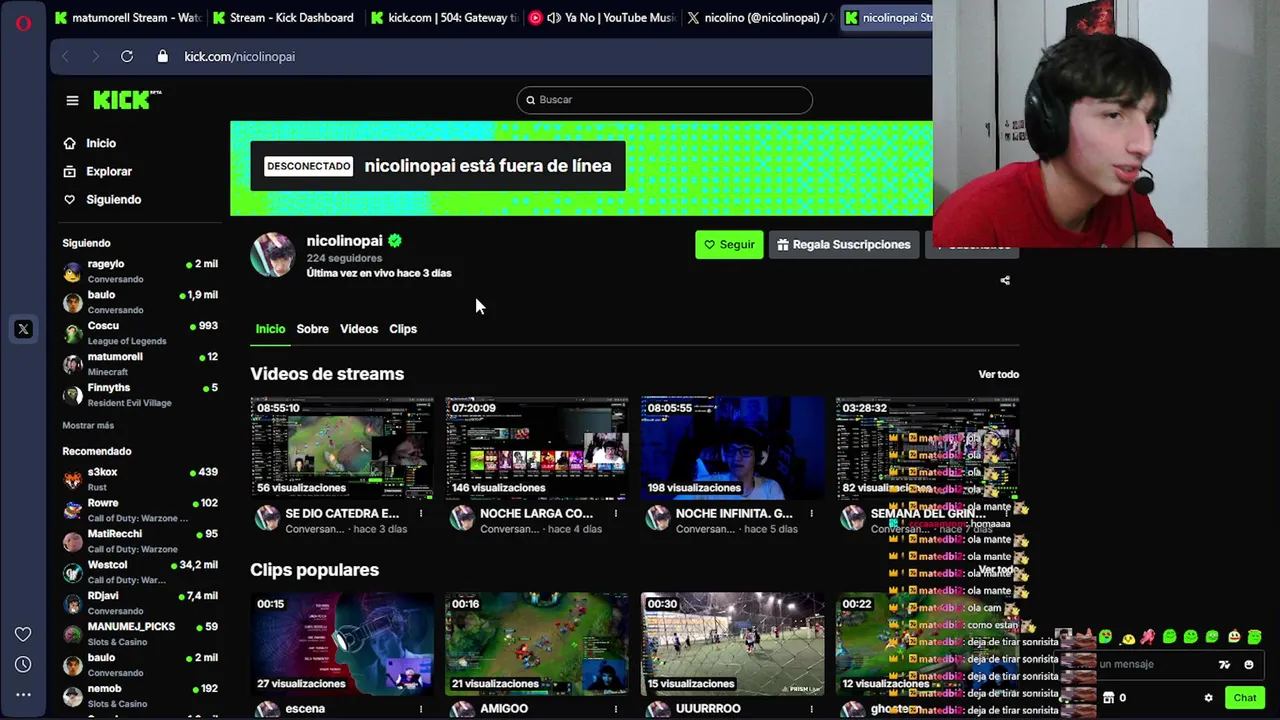Open the hamburger menu beside the Kick logo
The height and width of the screenshot is (720, 1280).
pos(72,100)
